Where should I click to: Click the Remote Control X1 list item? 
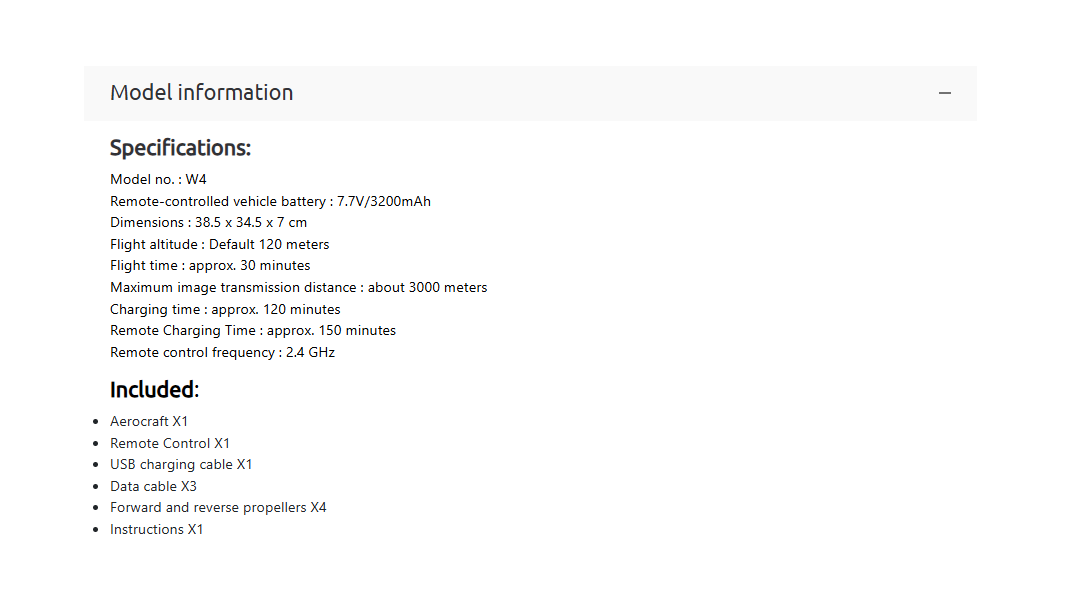pyautogui.click(x=170, y=443)
